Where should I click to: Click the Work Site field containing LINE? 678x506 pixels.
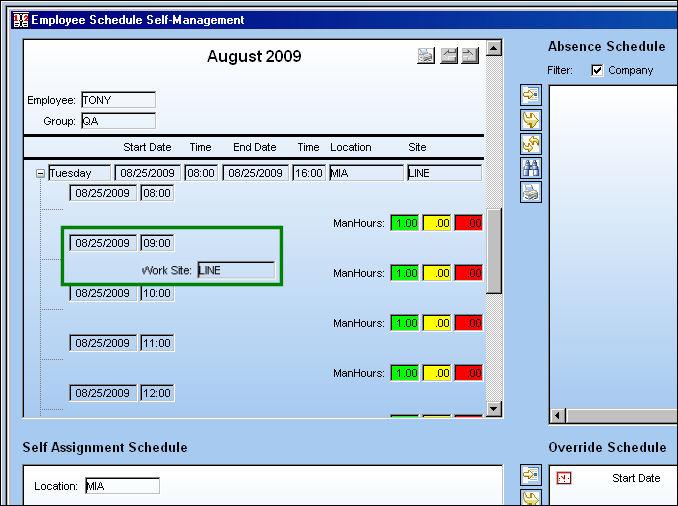(x=236, y=270)
